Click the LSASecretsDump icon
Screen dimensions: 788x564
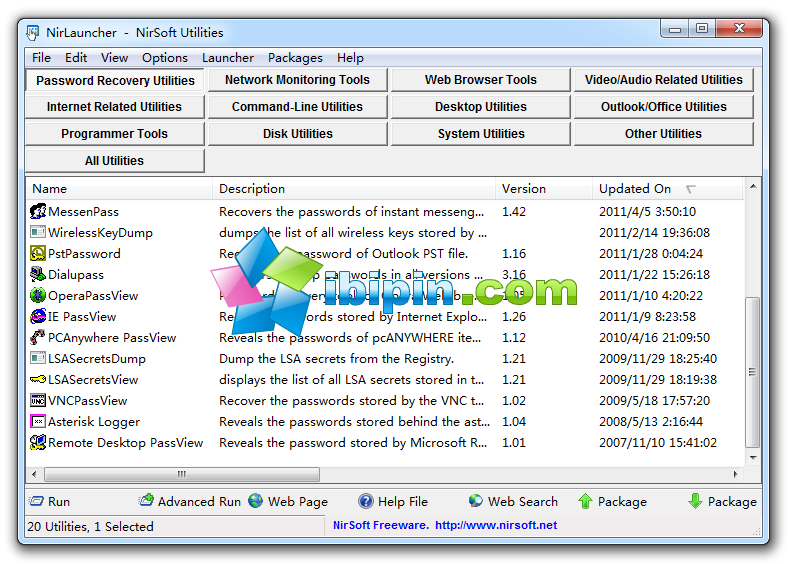click(x=38, y=358)
